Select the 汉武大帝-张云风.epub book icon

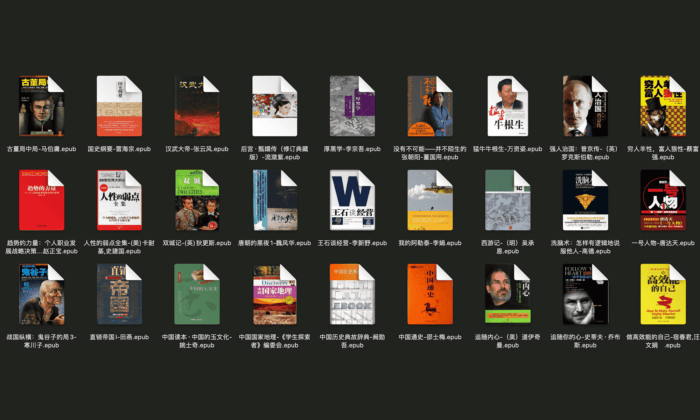coord(196,107)
